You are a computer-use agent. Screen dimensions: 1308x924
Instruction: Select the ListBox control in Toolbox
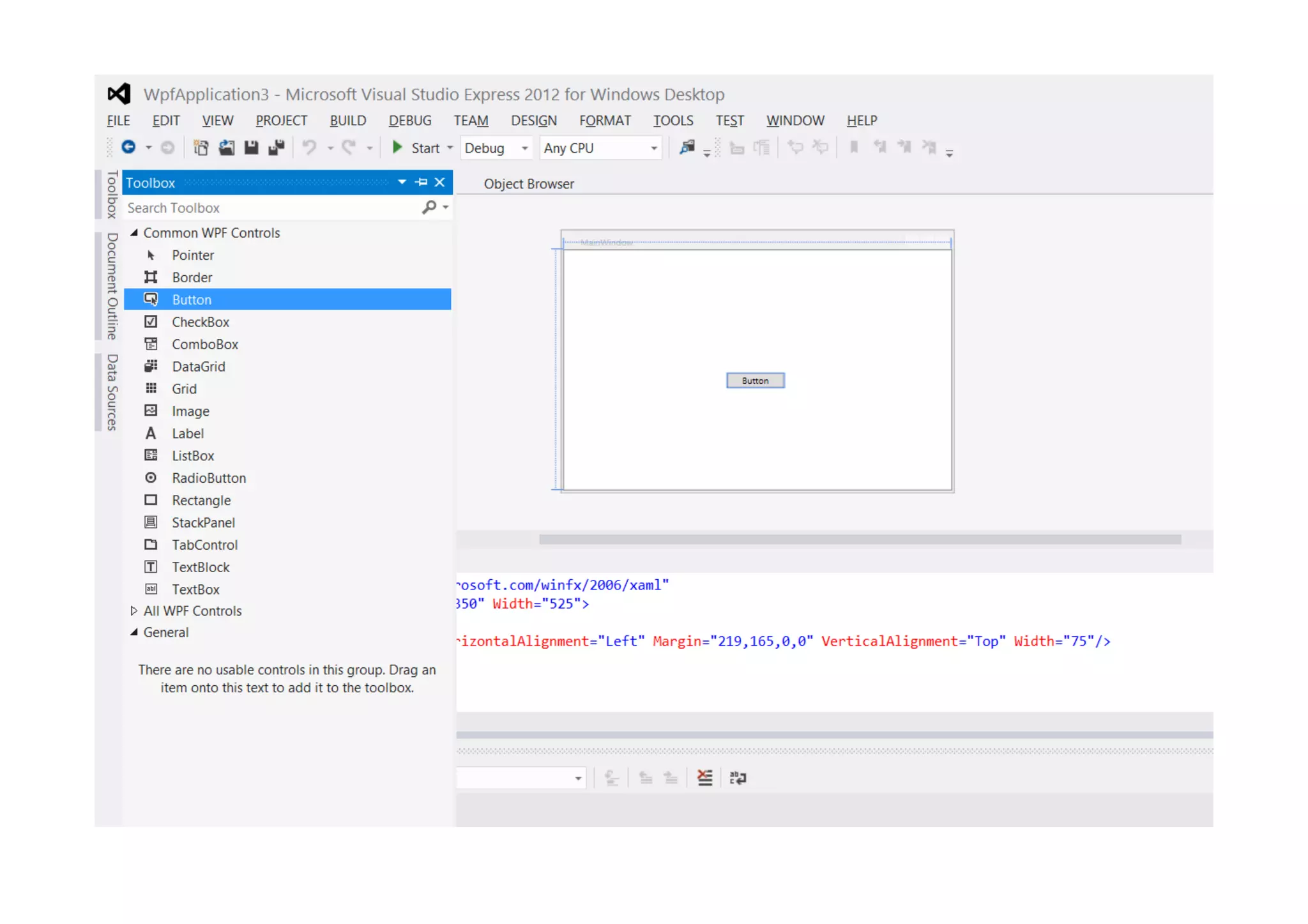[x=287, y=456]
